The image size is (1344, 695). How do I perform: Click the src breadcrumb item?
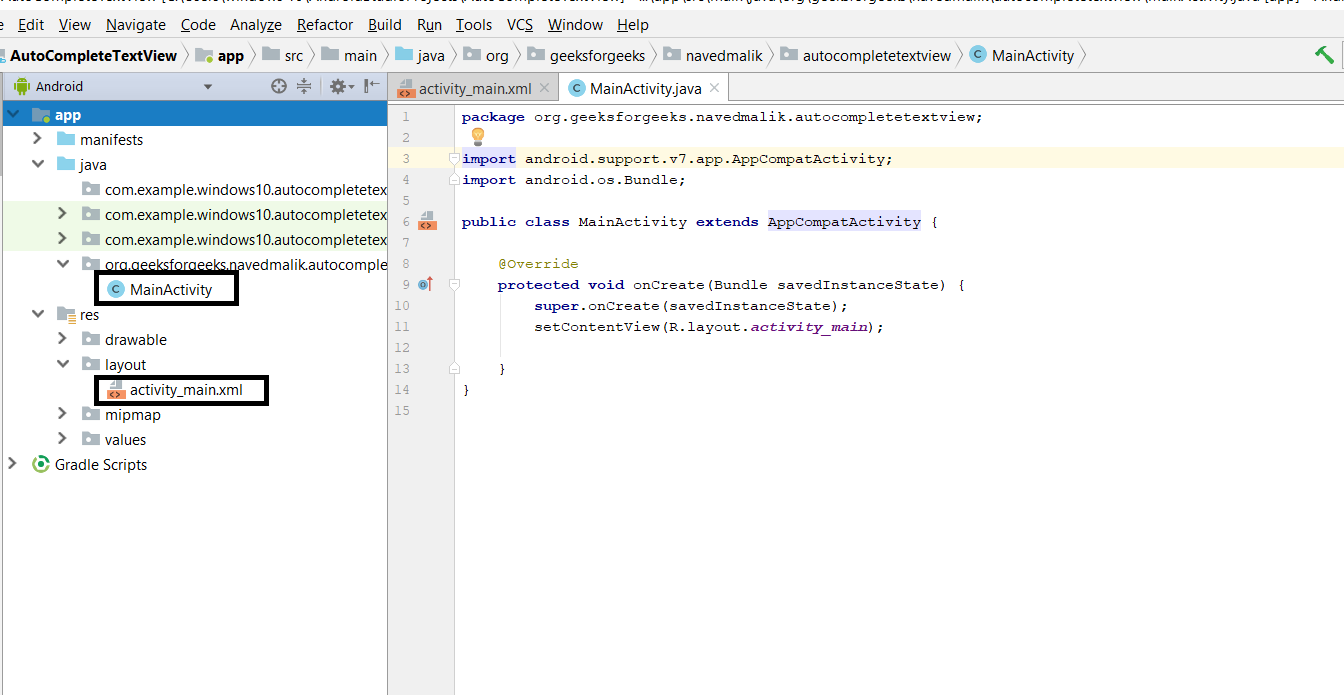point(282,55)
